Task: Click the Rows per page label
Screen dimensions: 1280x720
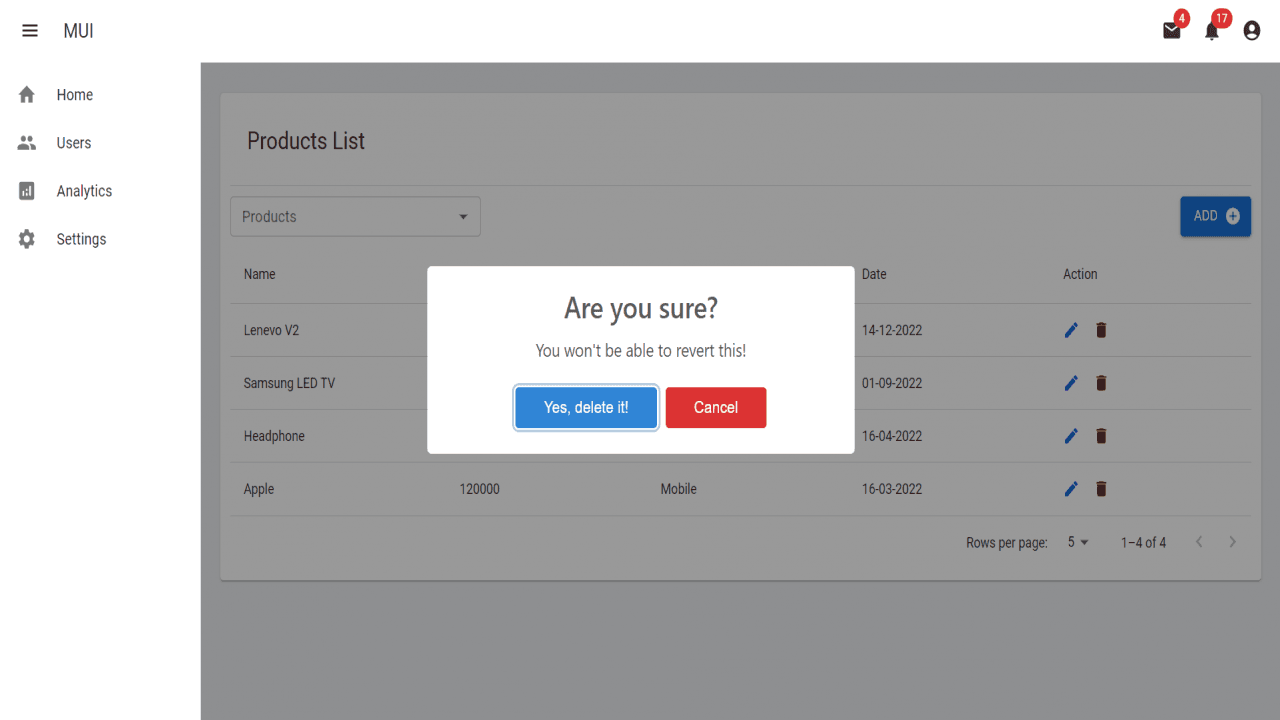Action: 1007,543
